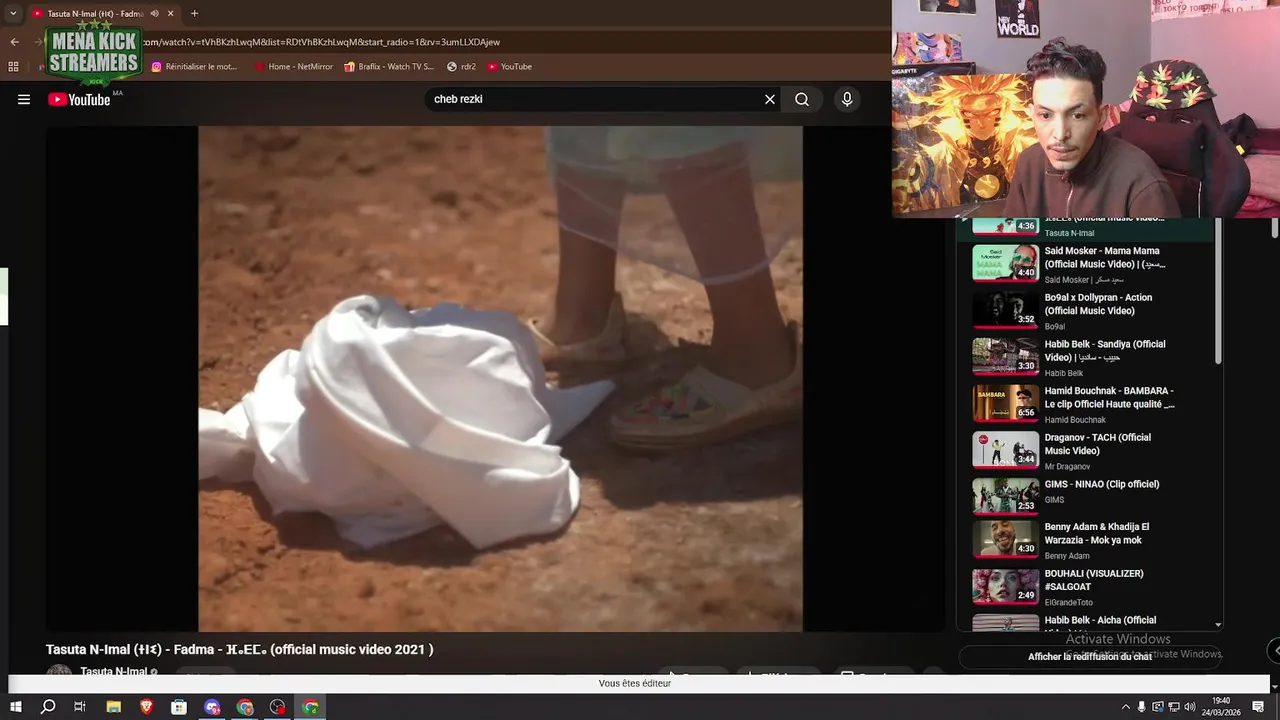Open Windows taskbar search
Screen dimensions: 1280x720
pyautogui.click(x=48, y=707)
